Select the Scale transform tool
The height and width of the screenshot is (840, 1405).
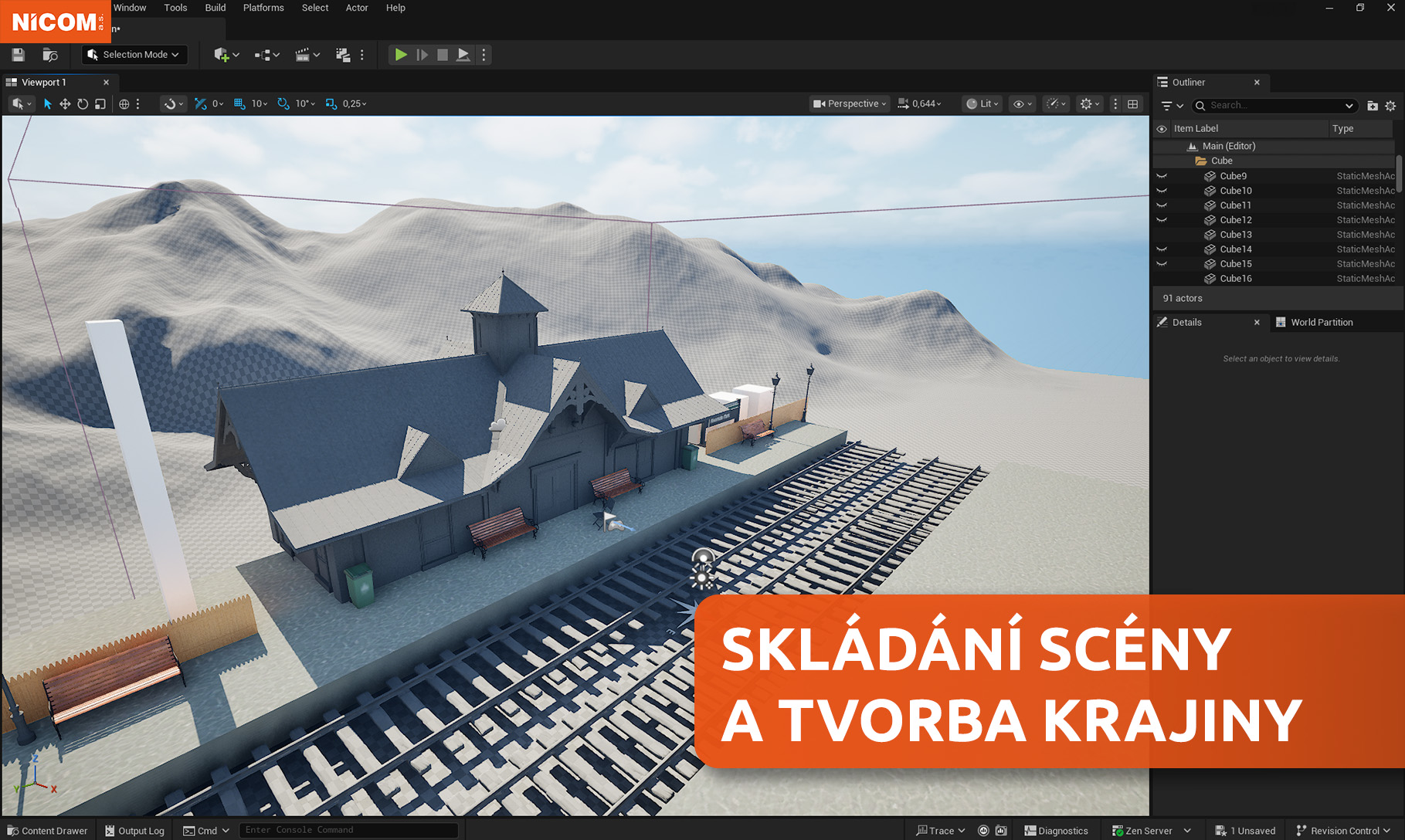(100, 104)
